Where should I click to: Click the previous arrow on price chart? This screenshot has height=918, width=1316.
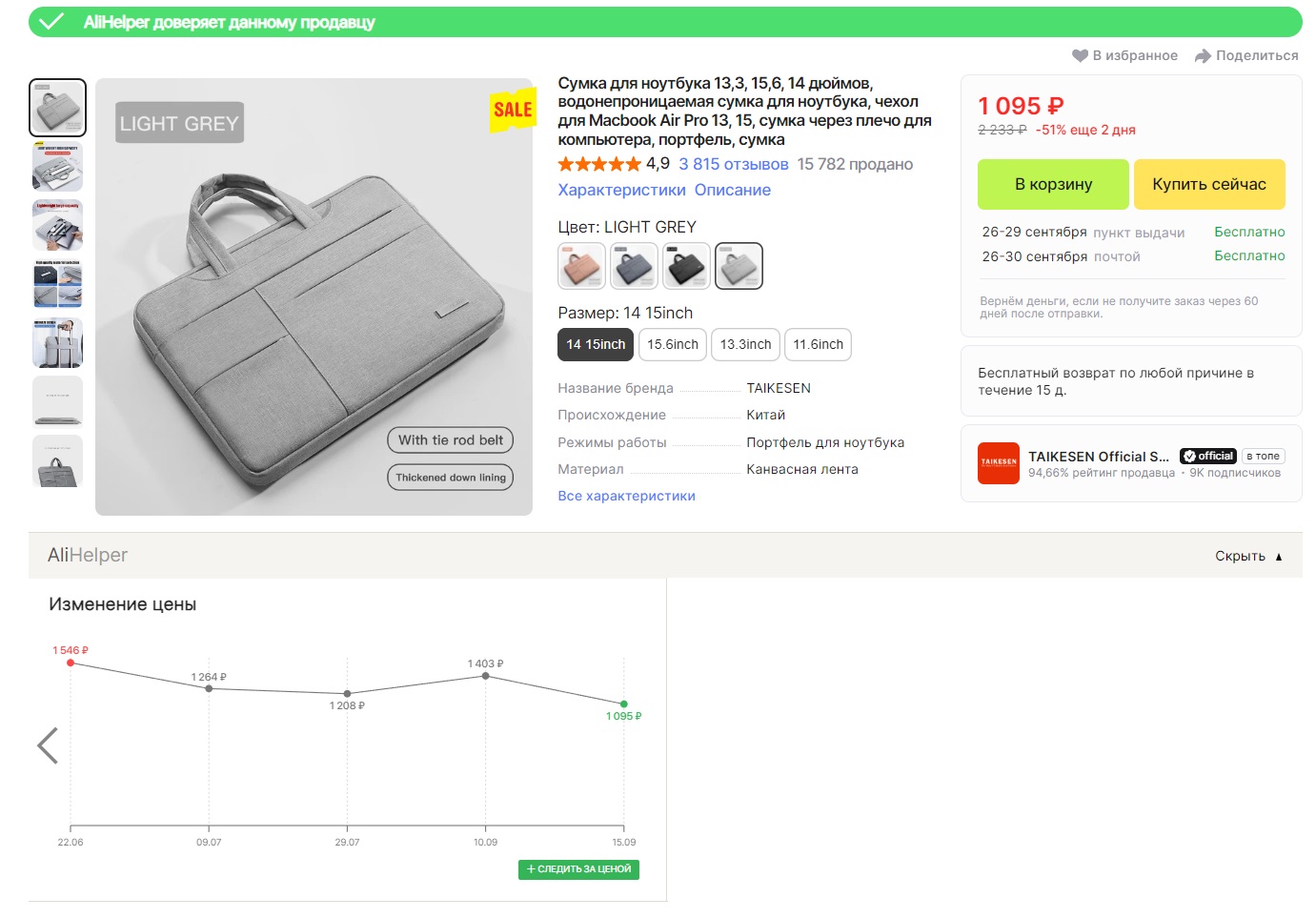point(48,745)
